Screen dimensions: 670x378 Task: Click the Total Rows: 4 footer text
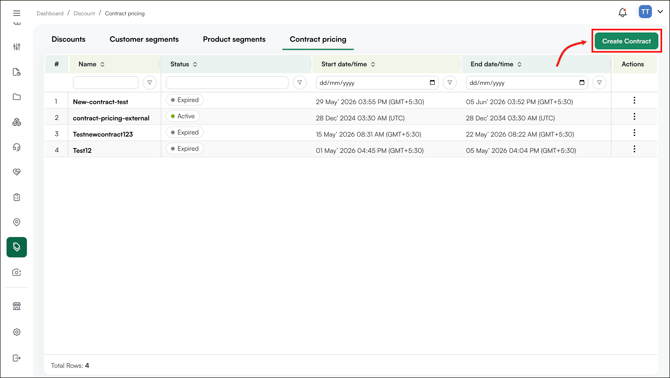coord(70,366)
